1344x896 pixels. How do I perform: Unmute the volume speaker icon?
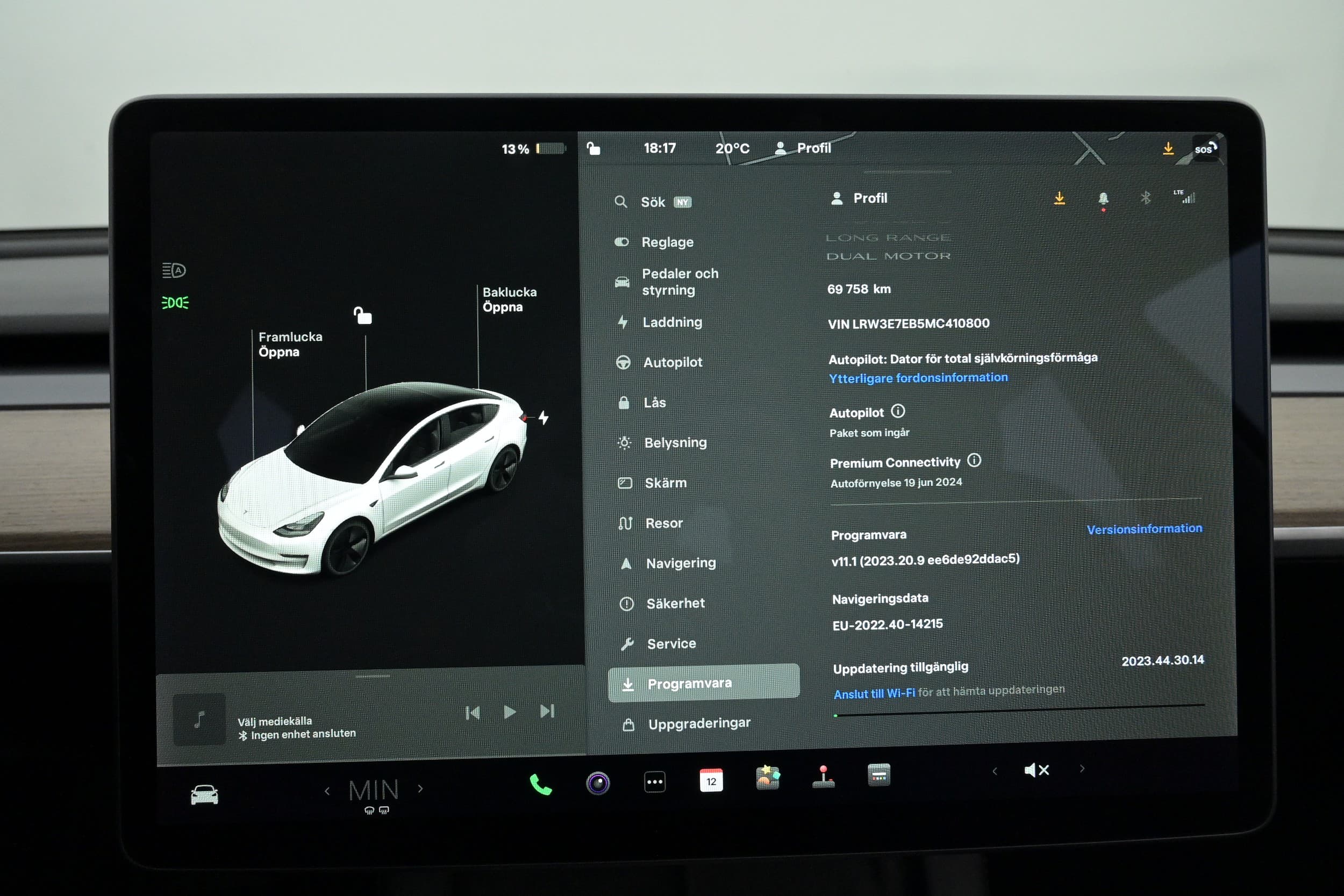tap(1036, 770)
